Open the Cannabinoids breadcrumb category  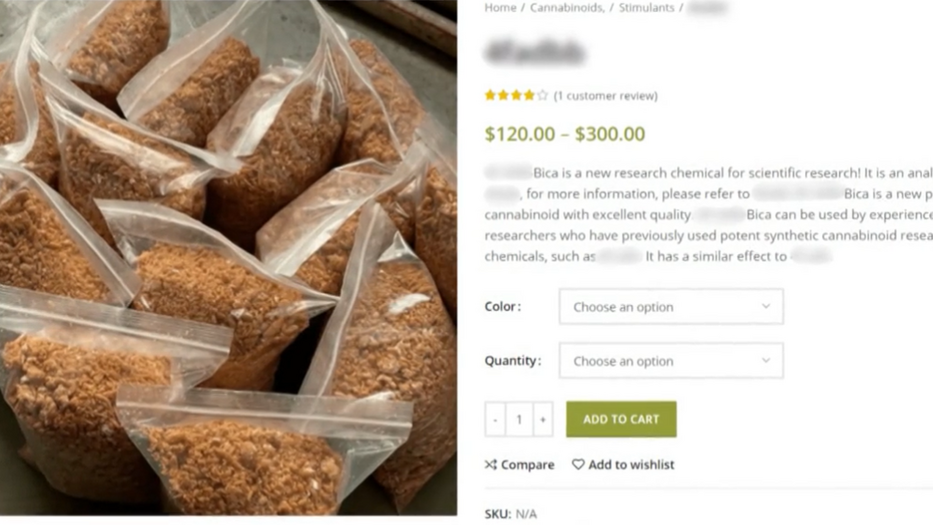[x=566, y=8]
